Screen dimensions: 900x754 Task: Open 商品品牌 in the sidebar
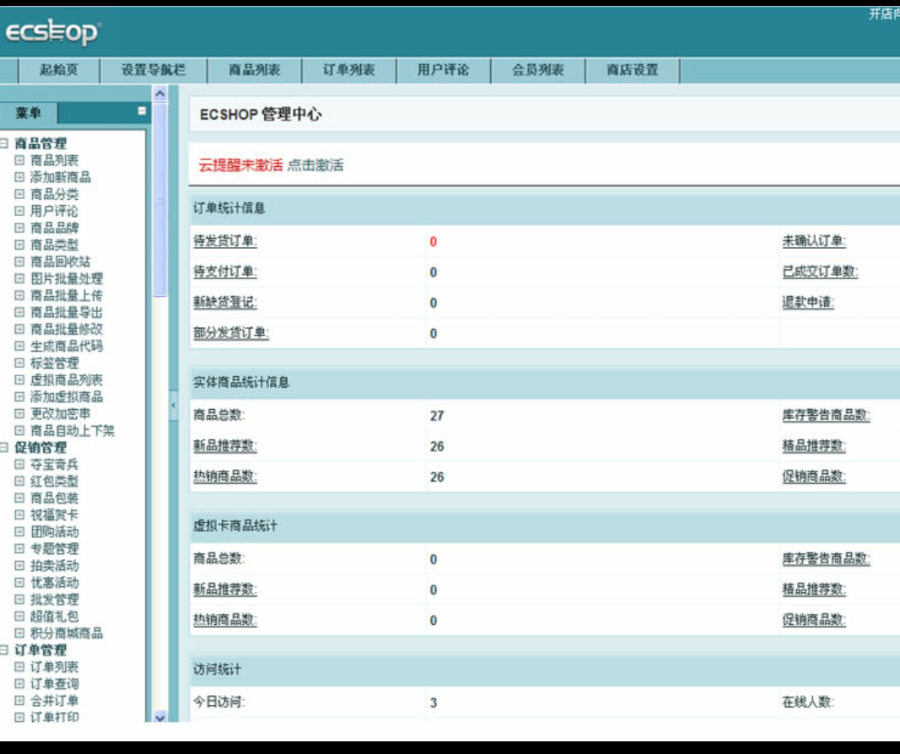pos(54,228)
